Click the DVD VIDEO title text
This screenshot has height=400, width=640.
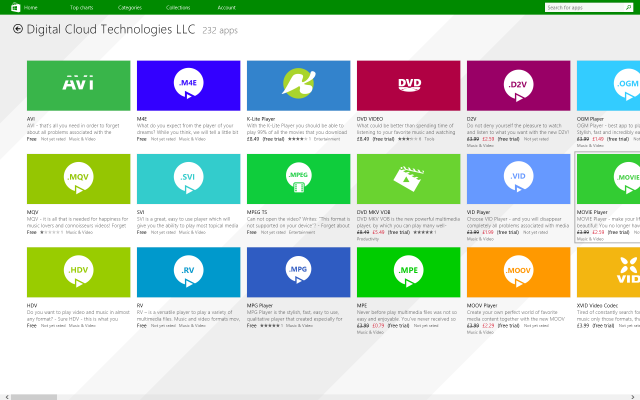(x=370, y=119)
